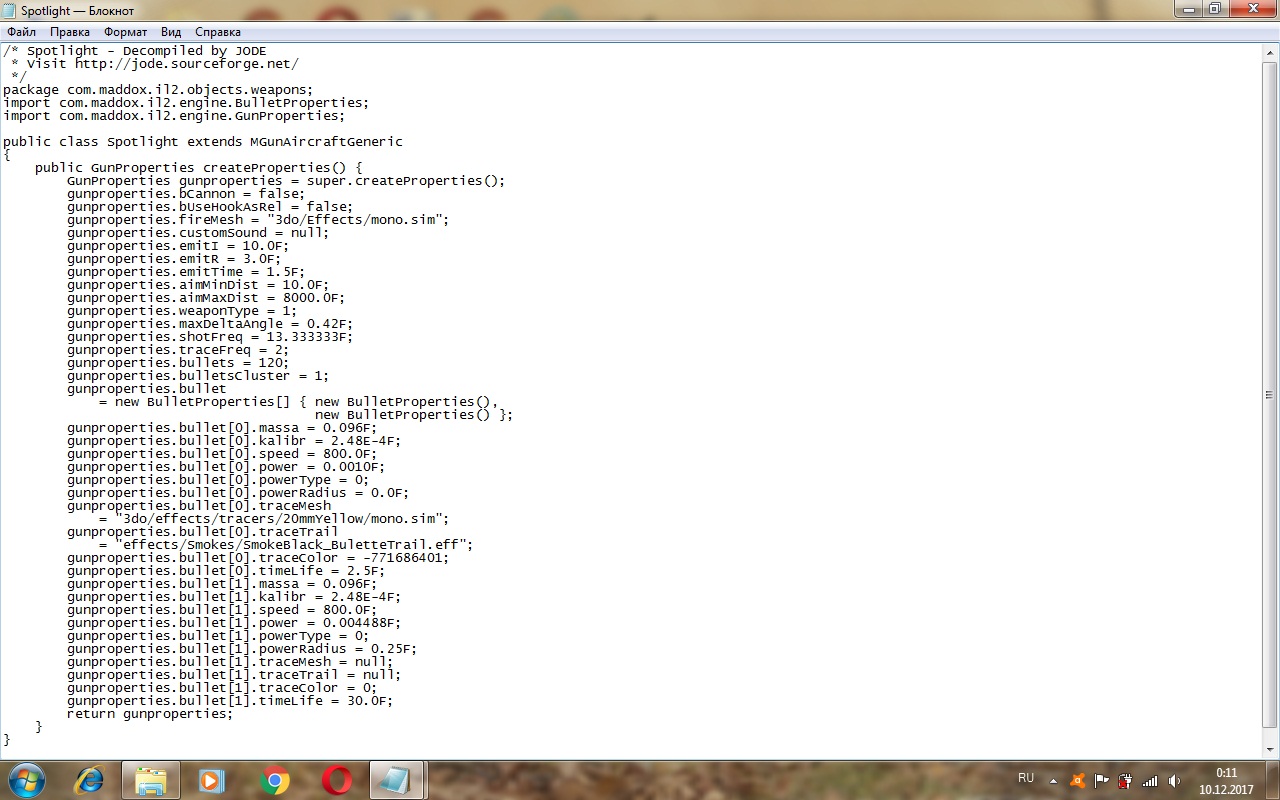Click the line "return gunproperties;"
Screen dimensions: 1280x800
coord(150,713)
